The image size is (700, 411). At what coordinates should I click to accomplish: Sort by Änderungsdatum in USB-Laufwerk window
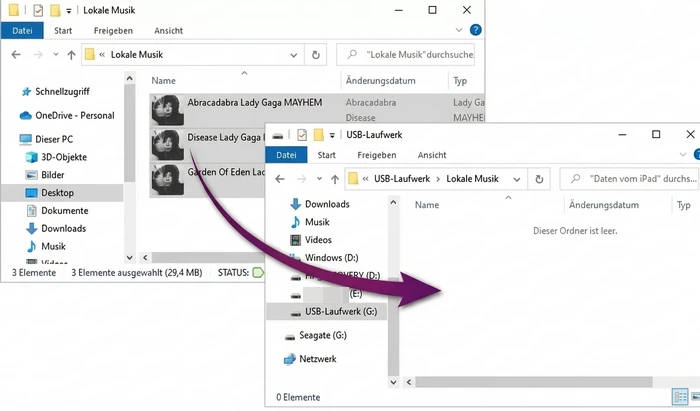coord(604,205)
